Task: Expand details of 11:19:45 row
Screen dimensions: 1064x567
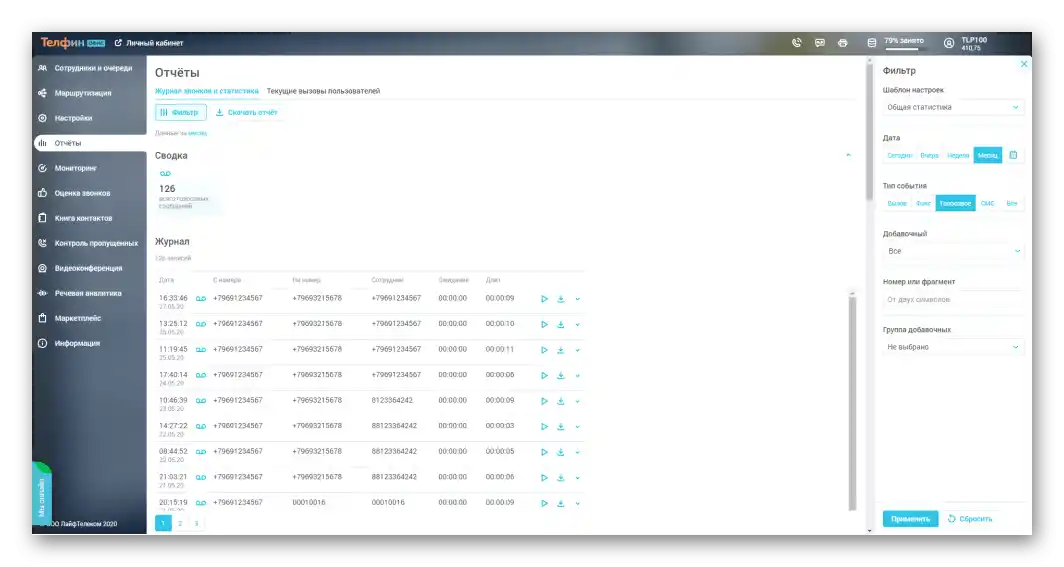Action: click(577, 350)
